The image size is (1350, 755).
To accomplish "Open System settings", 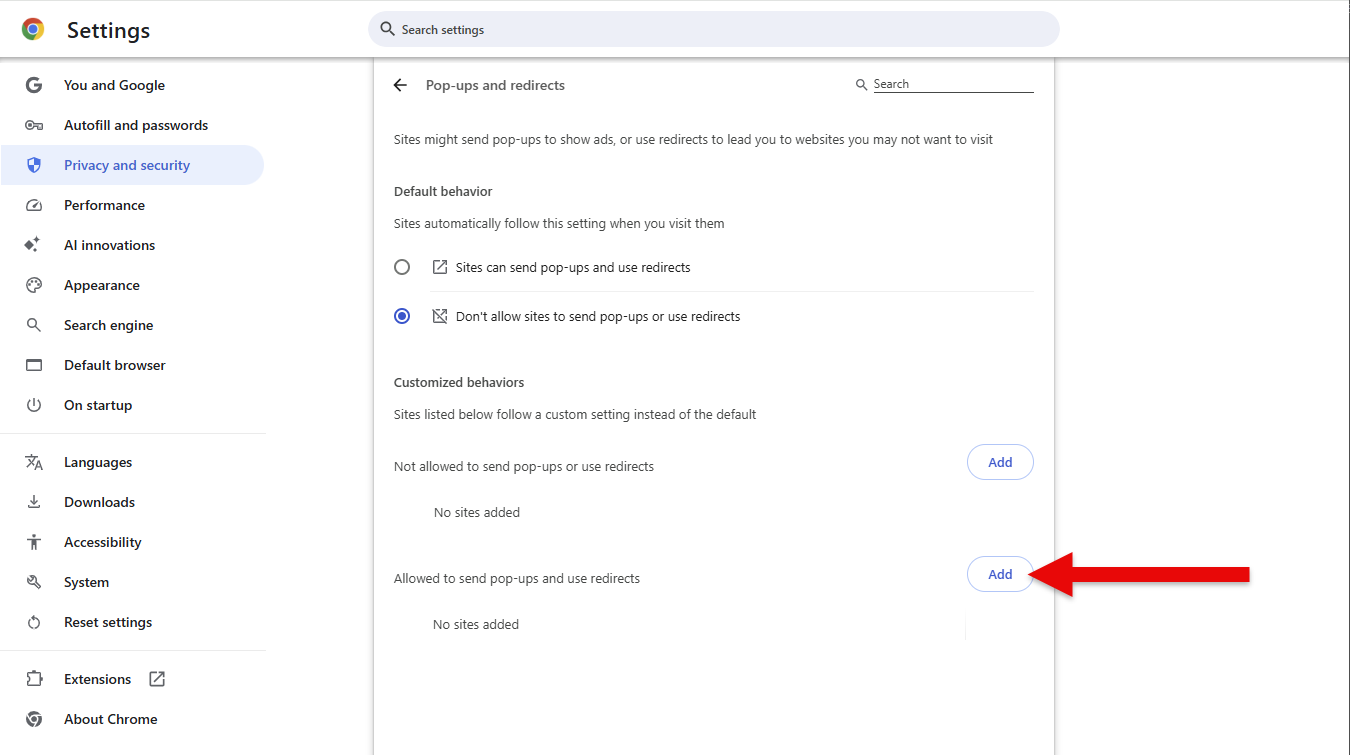I will (86, 582).
